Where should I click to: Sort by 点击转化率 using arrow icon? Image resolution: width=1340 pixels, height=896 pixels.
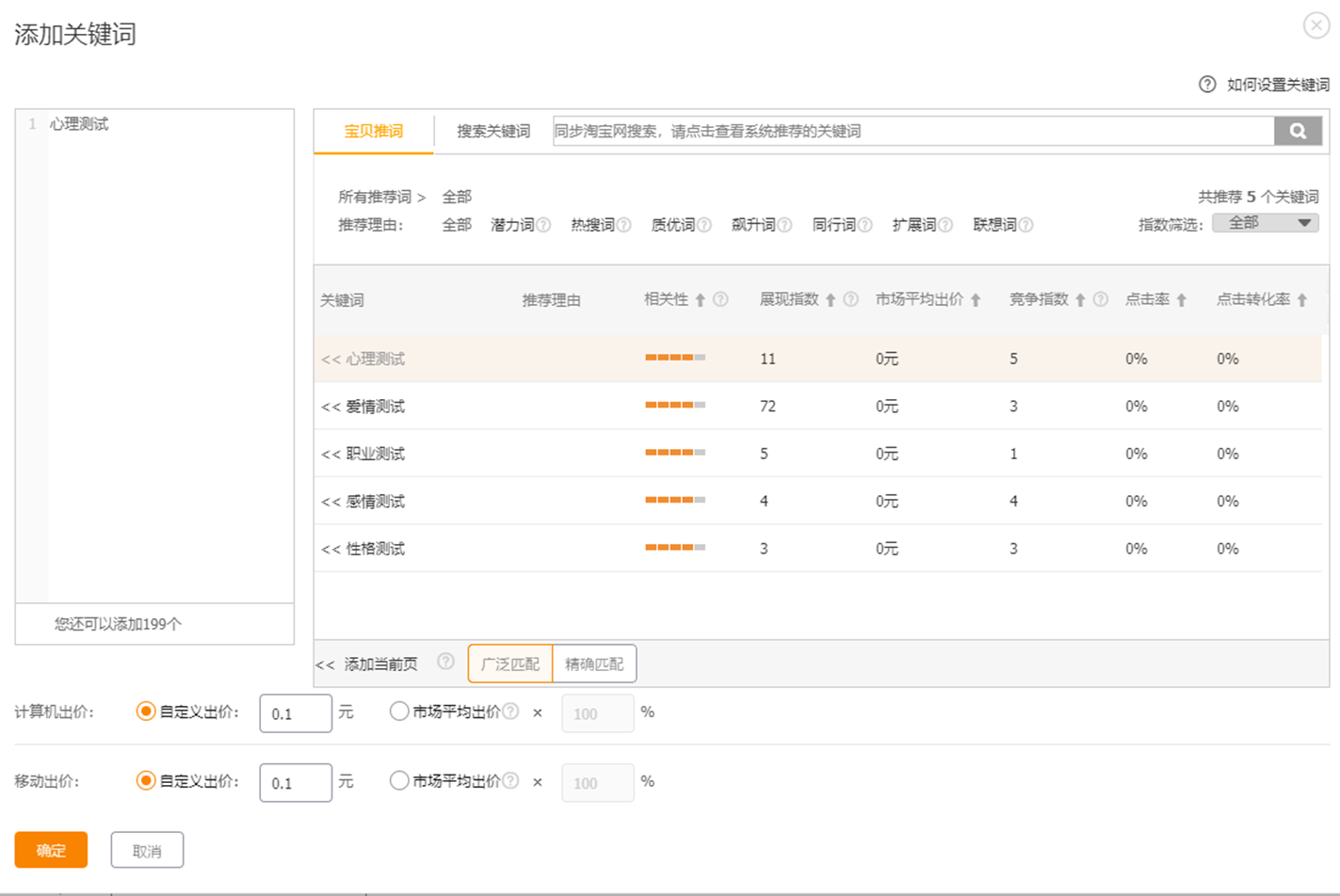pyautogui.click(x=1302, y=300)
